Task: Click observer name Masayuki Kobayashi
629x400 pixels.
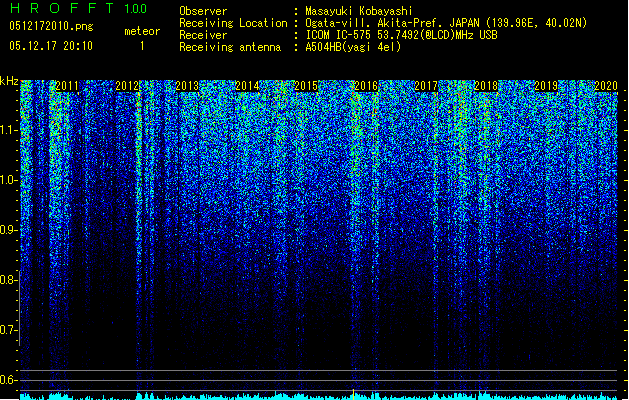Action: tap(359, 11)
